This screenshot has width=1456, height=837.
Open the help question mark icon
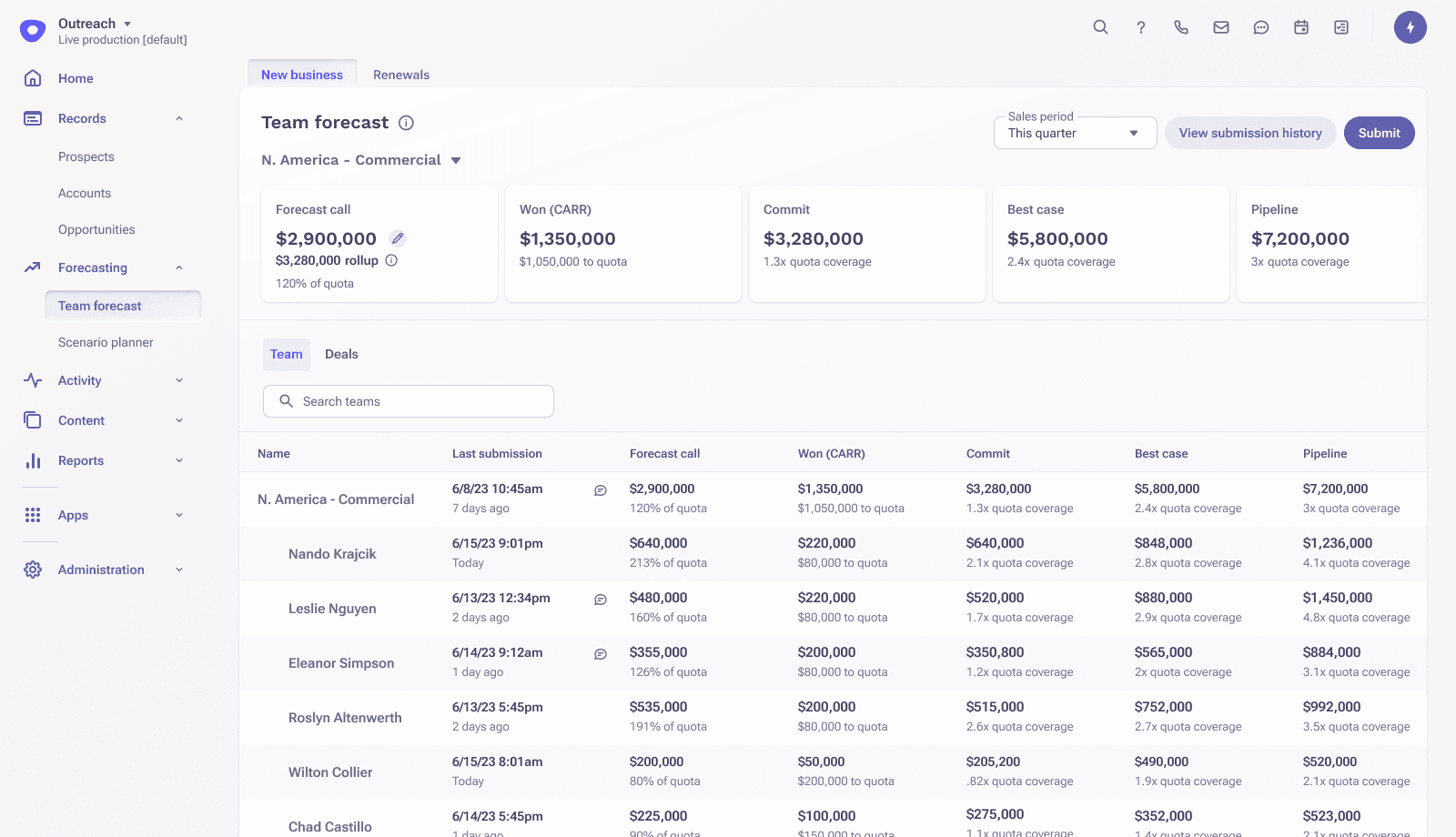point(1140,27)
